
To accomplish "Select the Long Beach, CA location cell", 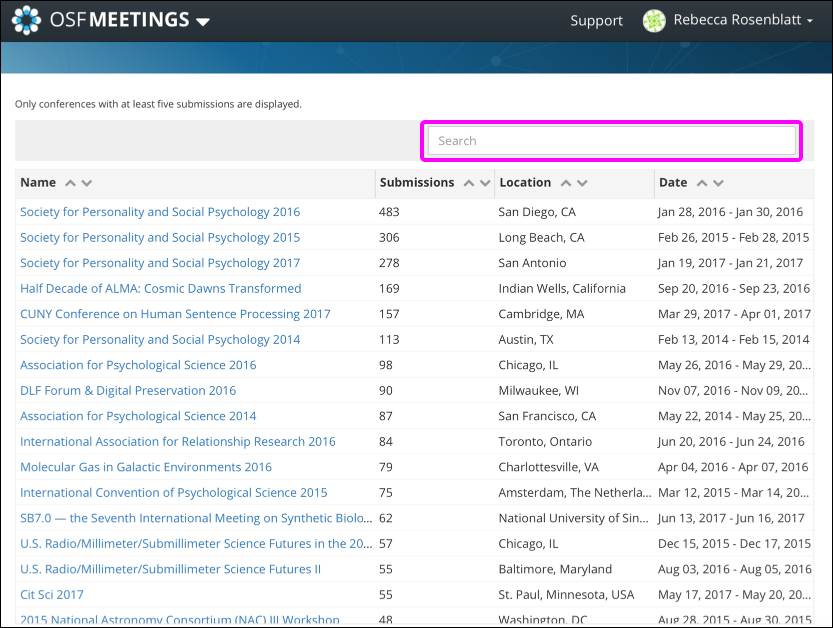I will pyautogui.click(x=541, y=237).
